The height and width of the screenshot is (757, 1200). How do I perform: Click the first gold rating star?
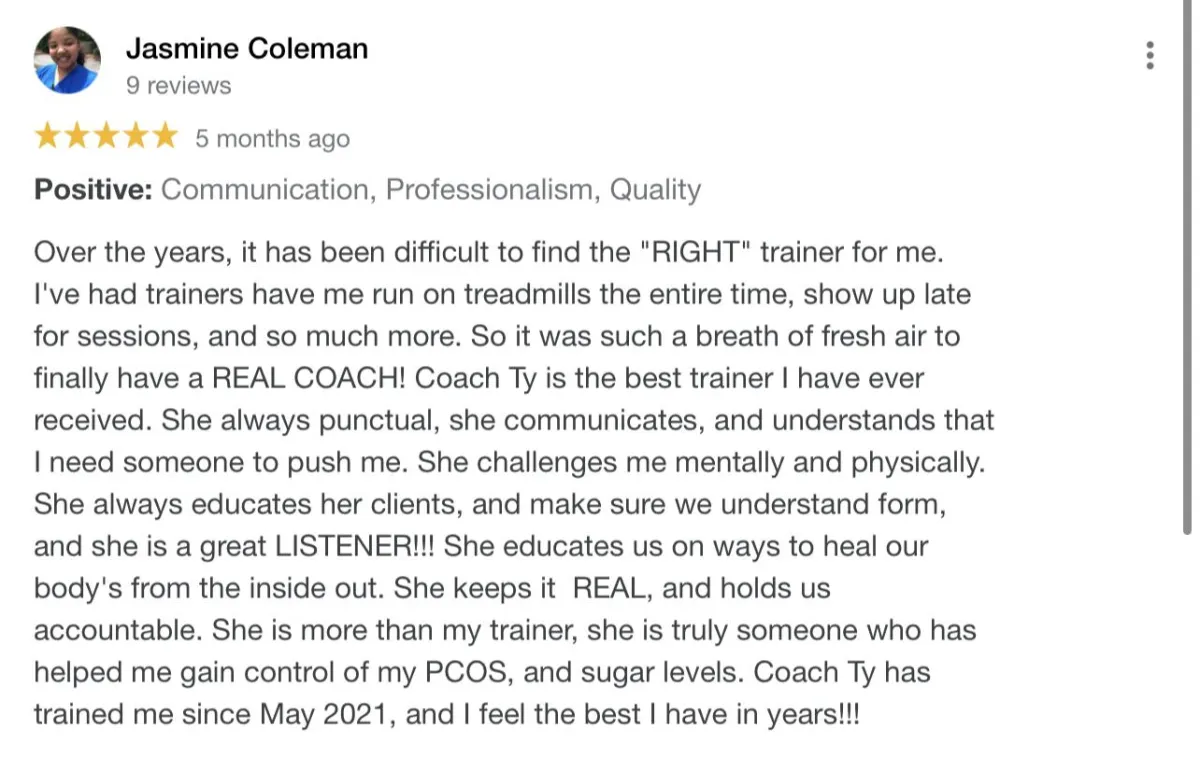pos(47,136)
